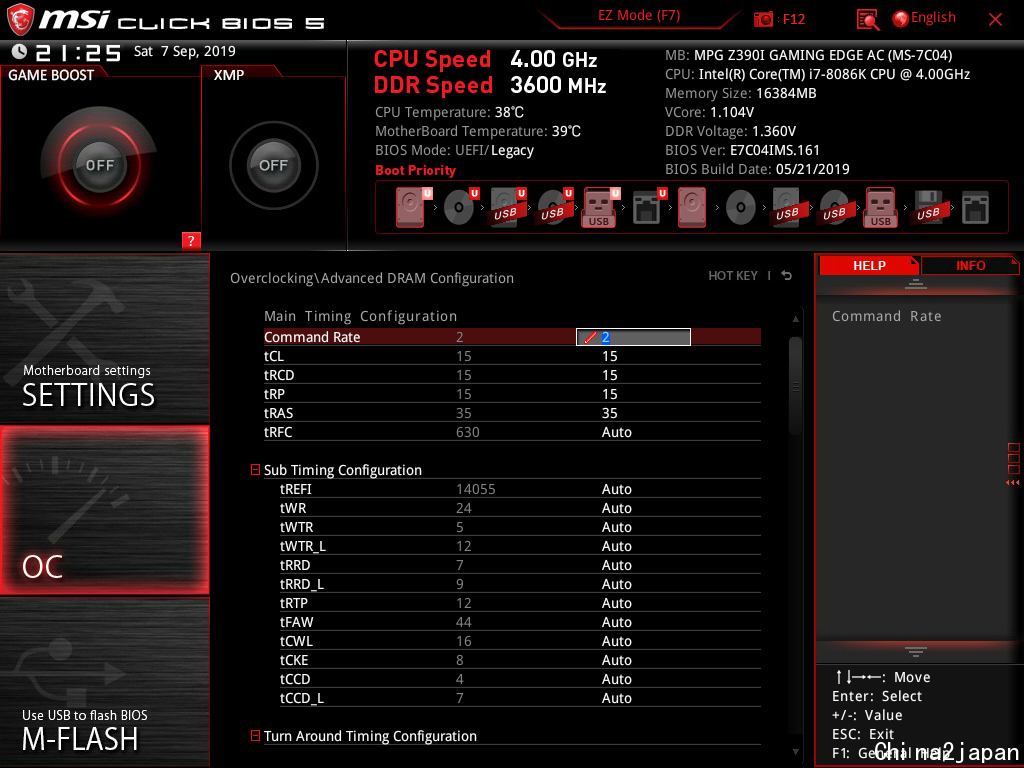Go back with the return arrow icon
Viewport: 1024px width, 768px height.
786,276
